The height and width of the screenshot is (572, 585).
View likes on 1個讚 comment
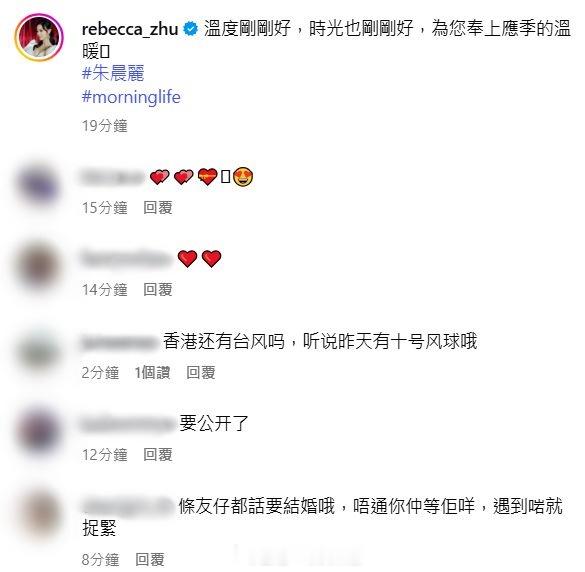(x=152, y=372)
